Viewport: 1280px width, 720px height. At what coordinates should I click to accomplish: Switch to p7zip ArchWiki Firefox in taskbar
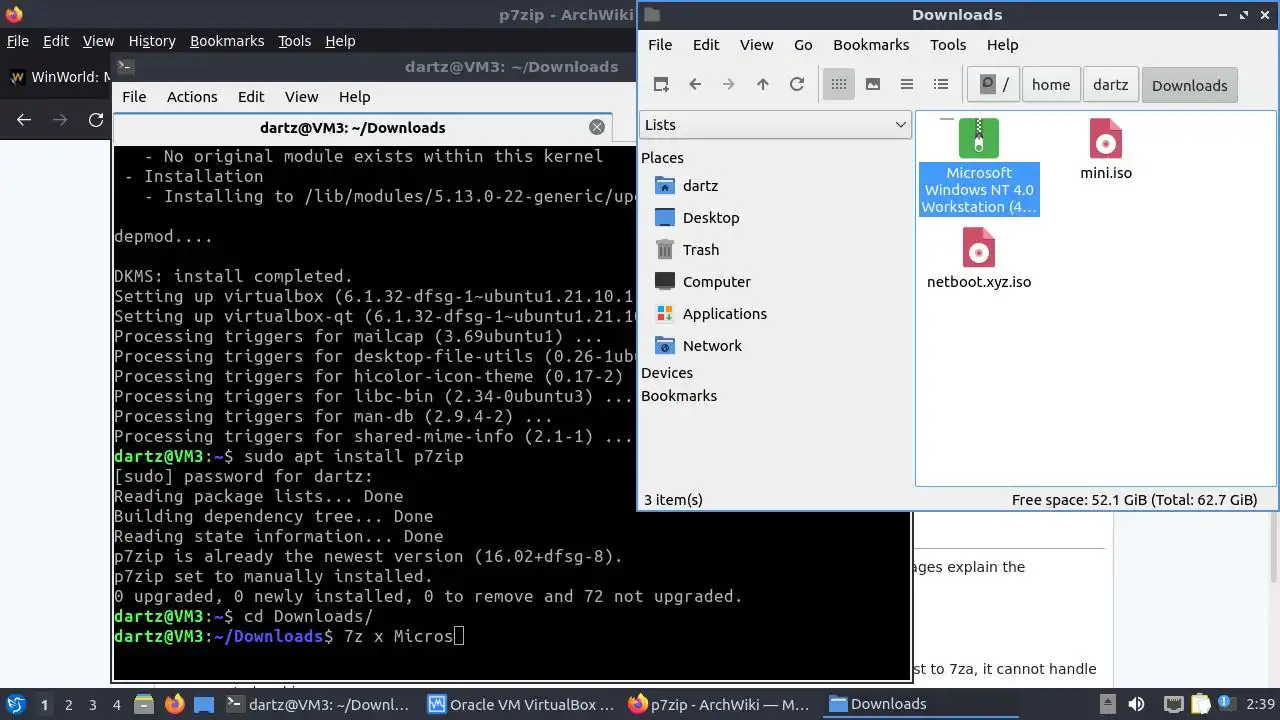pos(720,705)
